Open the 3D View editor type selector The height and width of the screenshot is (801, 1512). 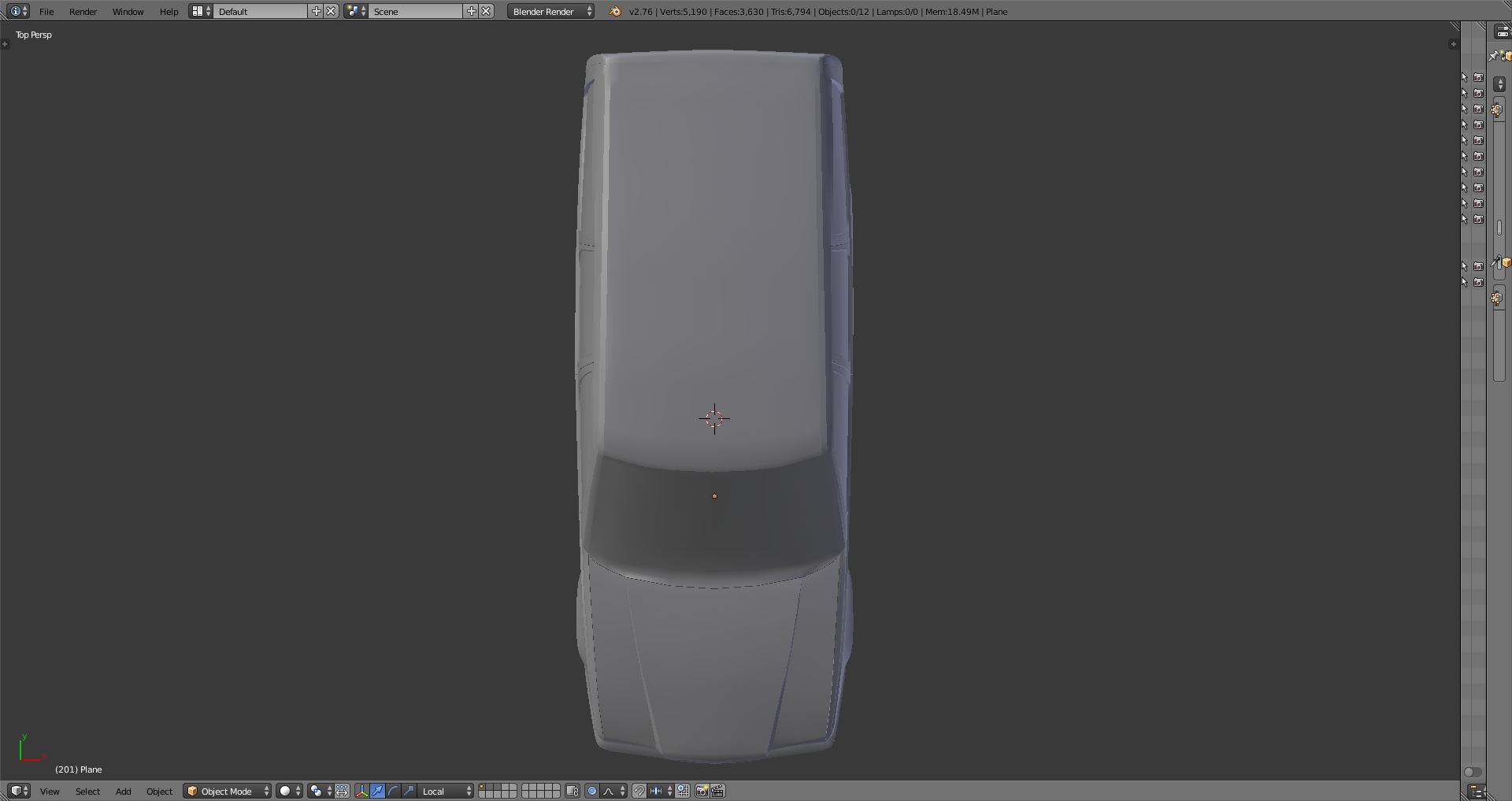pos(19,791)
